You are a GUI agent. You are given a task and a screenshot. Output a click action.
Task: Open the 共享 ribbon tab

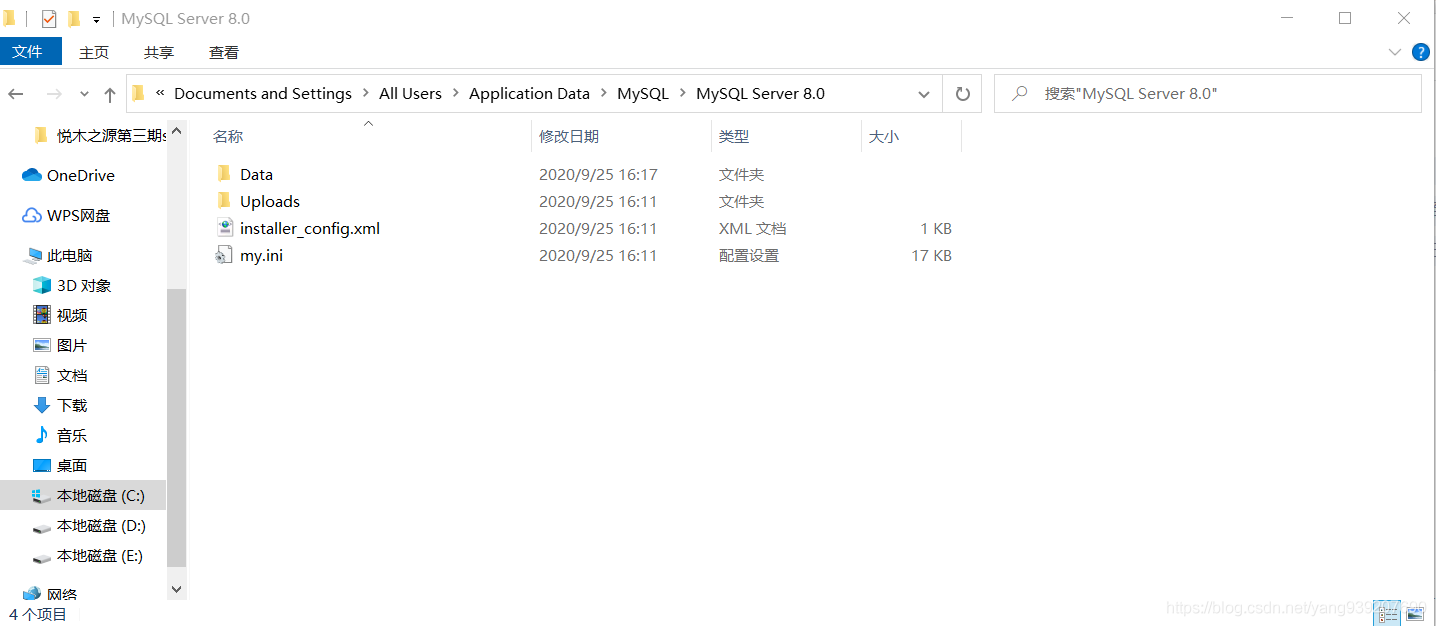159,52
